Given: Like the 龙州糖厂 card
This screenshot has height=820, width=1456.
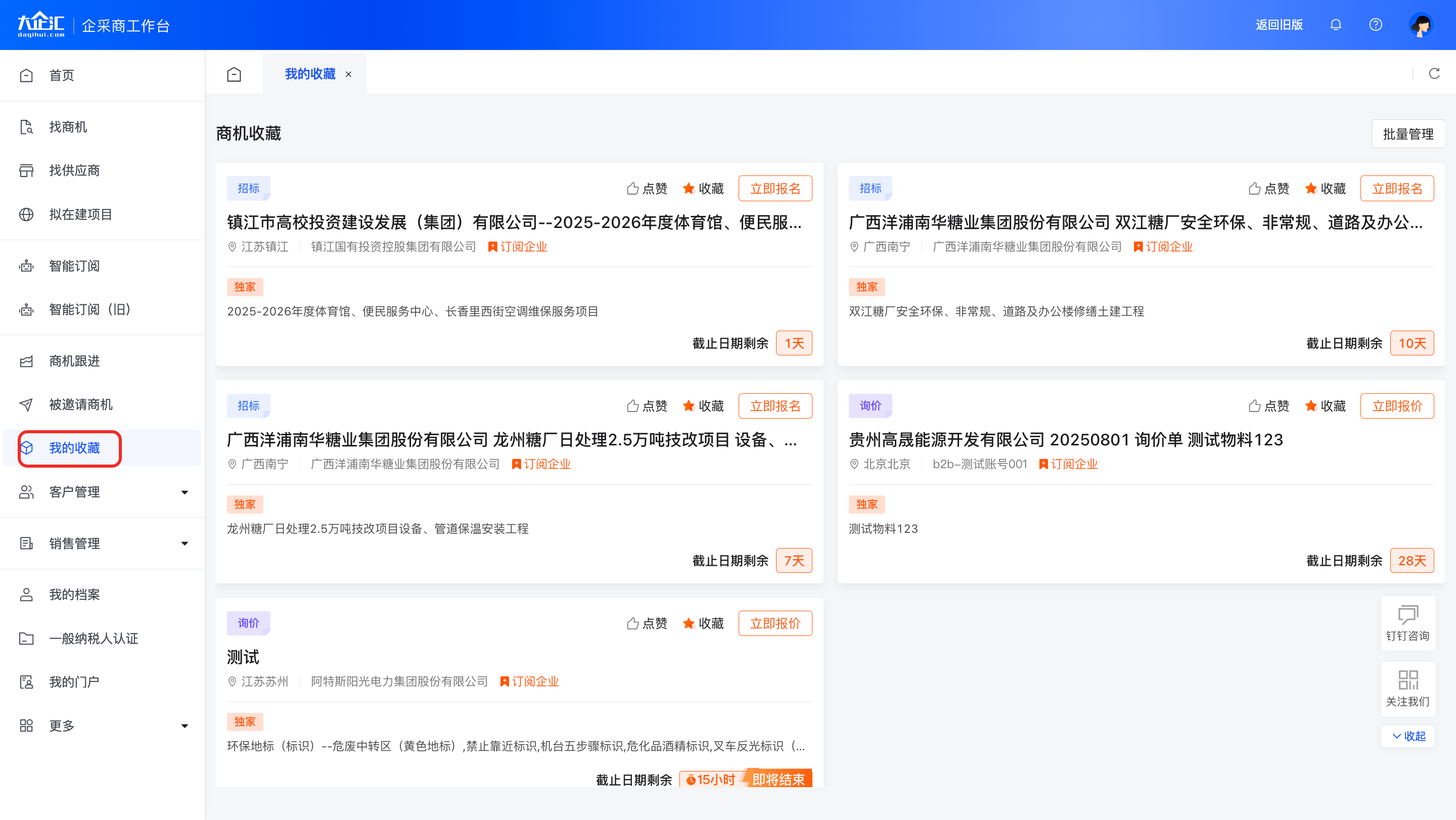Looking at the screenshot, I should click(x=647, y=406).
